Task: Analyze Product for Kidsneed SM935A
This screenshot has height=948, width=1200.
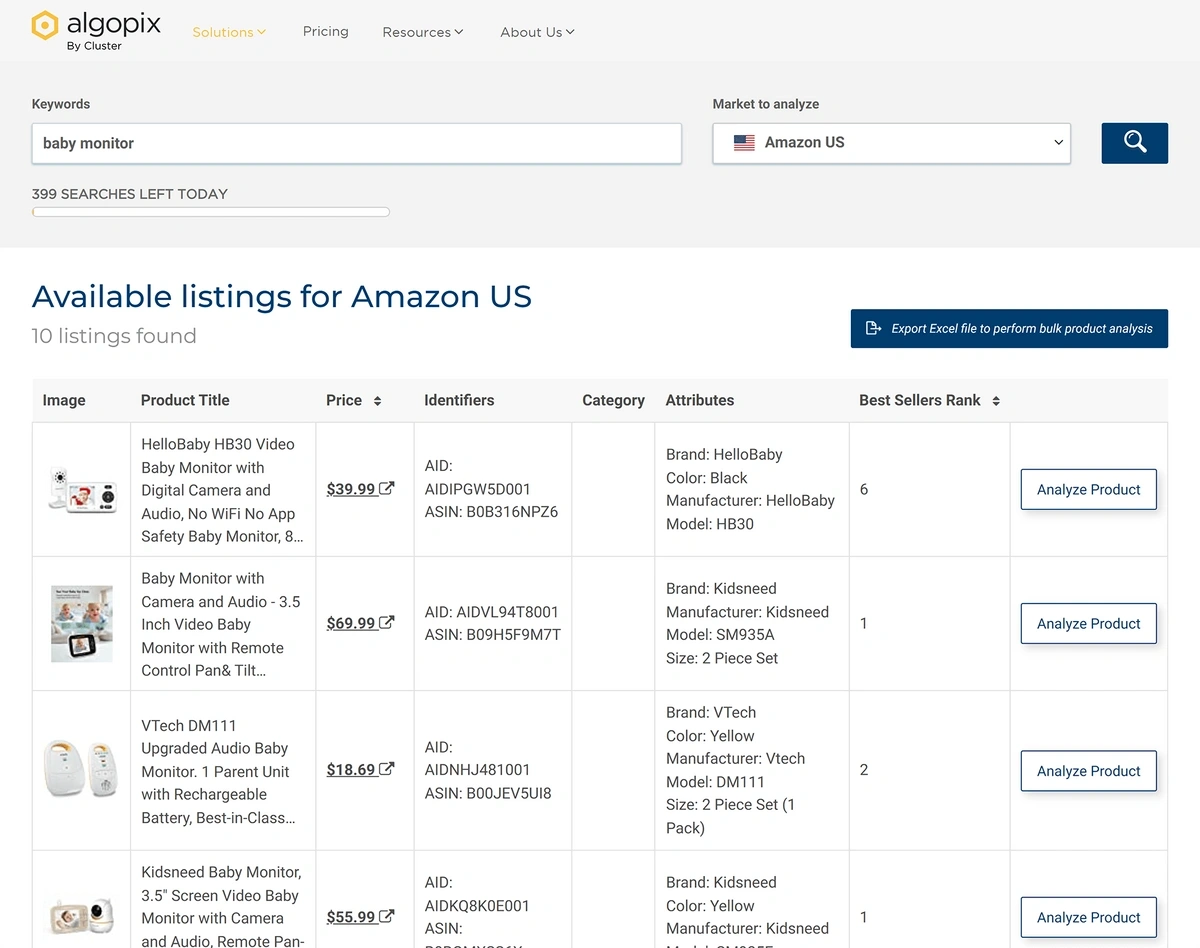Action: 1088,624
